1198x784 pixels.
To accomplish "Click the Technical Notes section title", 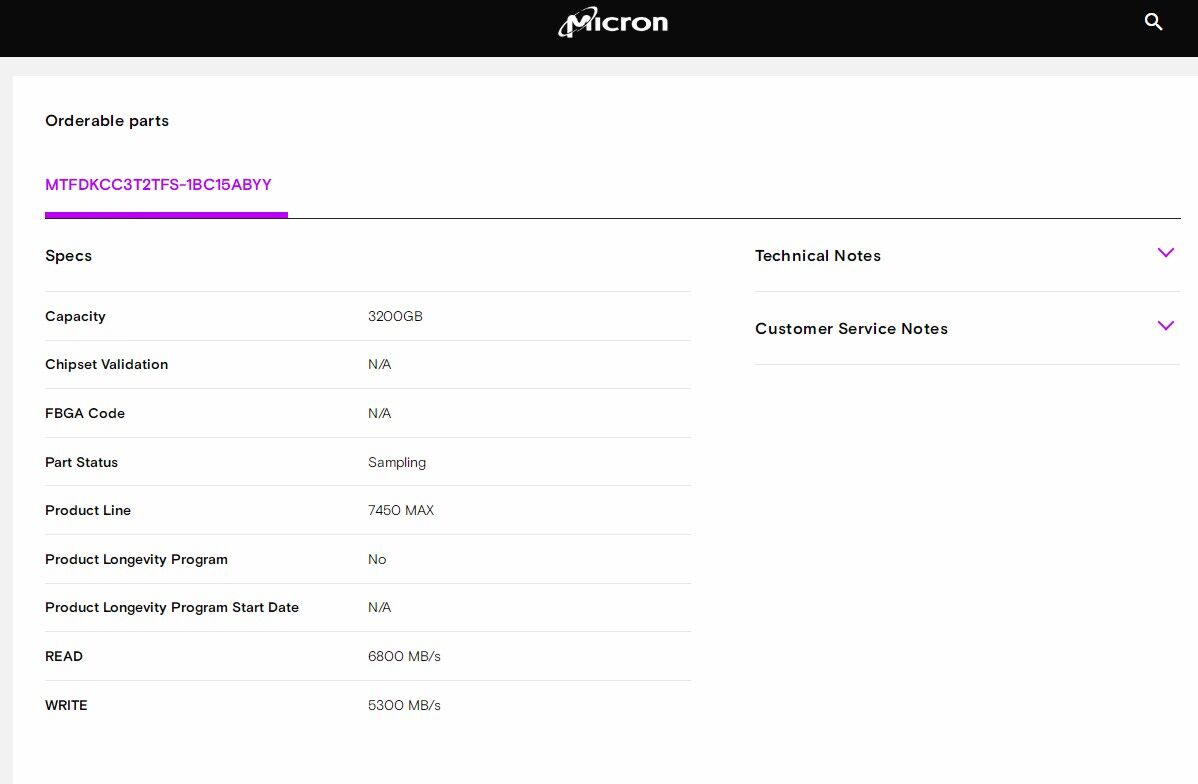I will click(817, 256).
